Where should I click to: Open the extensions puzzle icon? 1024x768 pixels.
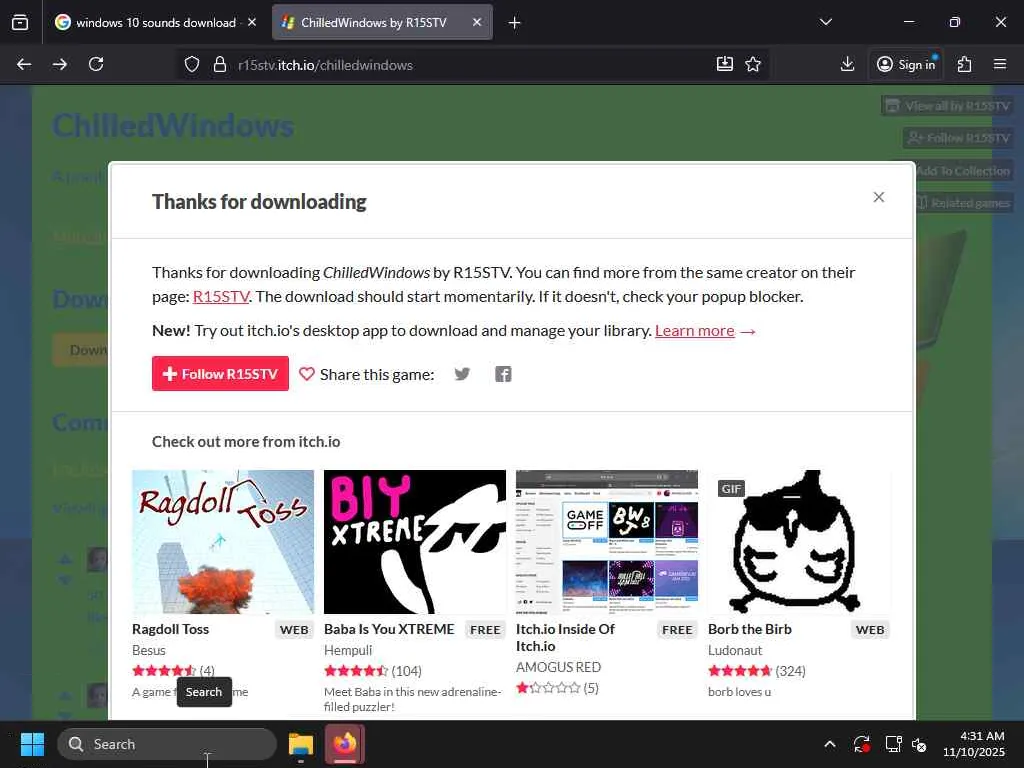coord(965,64)
